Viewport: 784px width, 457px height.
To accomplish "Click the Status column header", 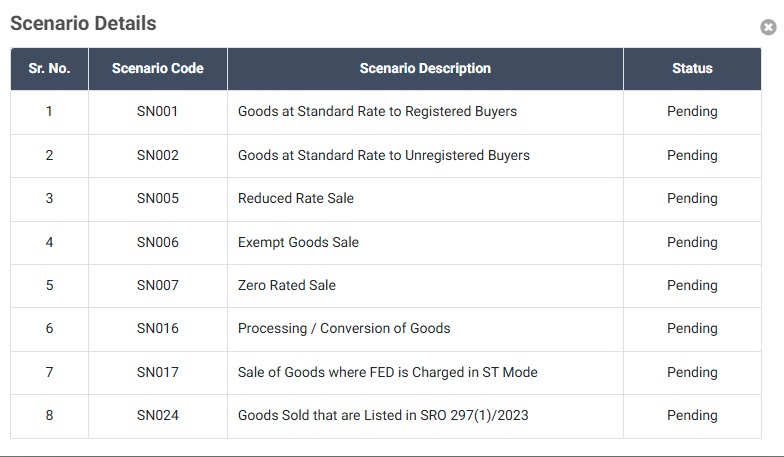I will pyautogui.click(x=692, y=69).
